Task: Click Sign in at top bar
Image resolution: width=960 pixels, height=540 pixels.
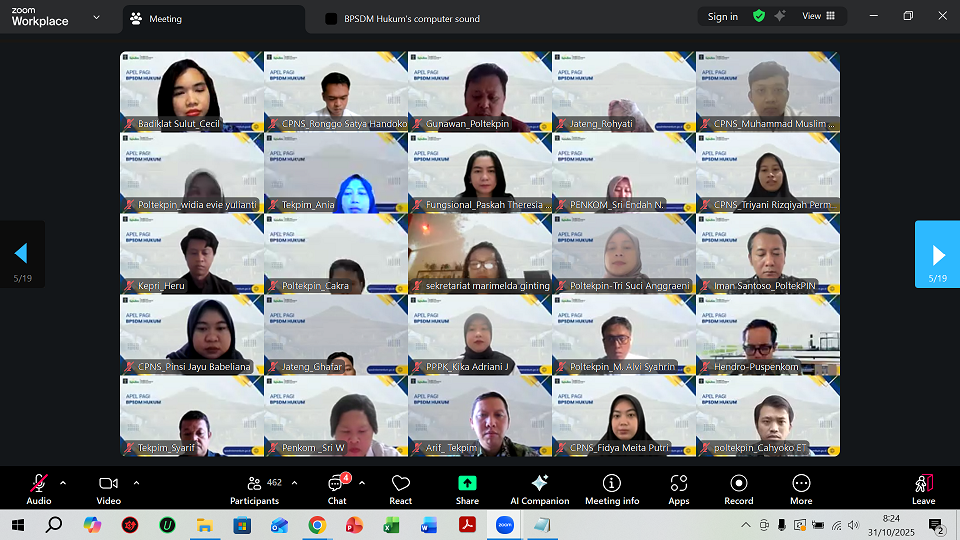Action: [x=723, y=16]
